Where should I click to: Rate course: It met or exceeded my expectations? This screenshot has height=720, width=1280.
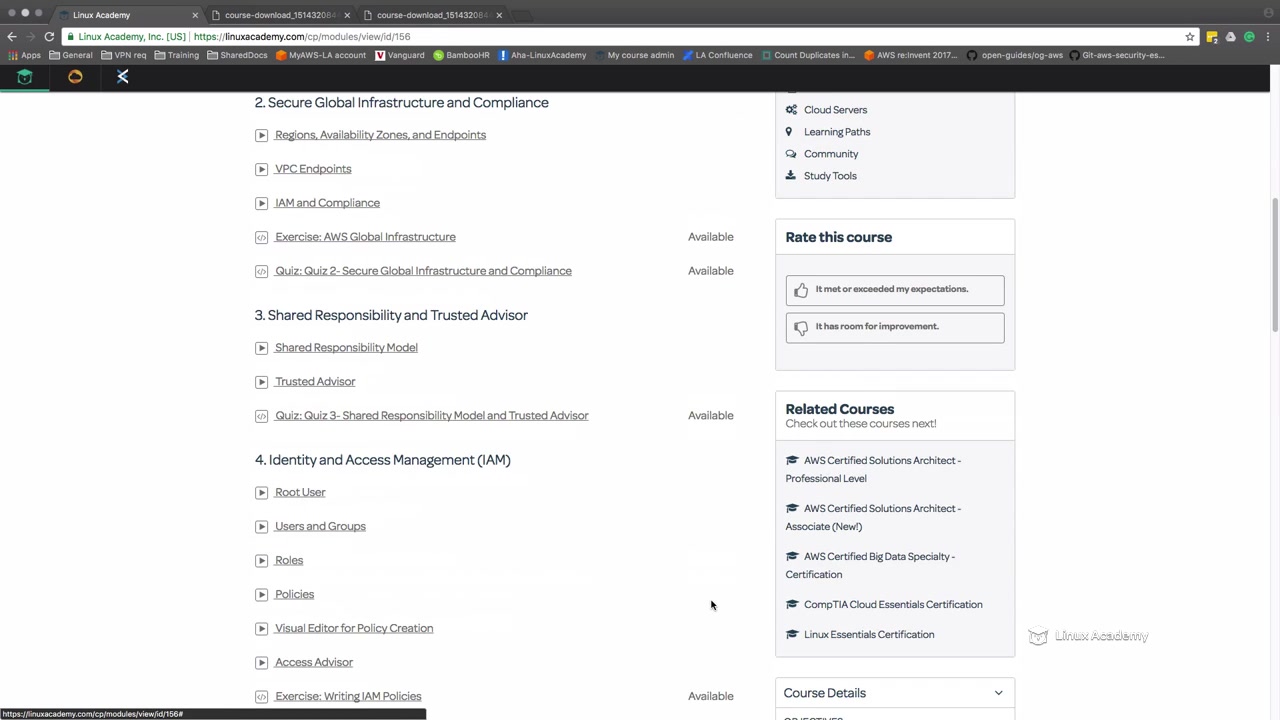(895, 290)
